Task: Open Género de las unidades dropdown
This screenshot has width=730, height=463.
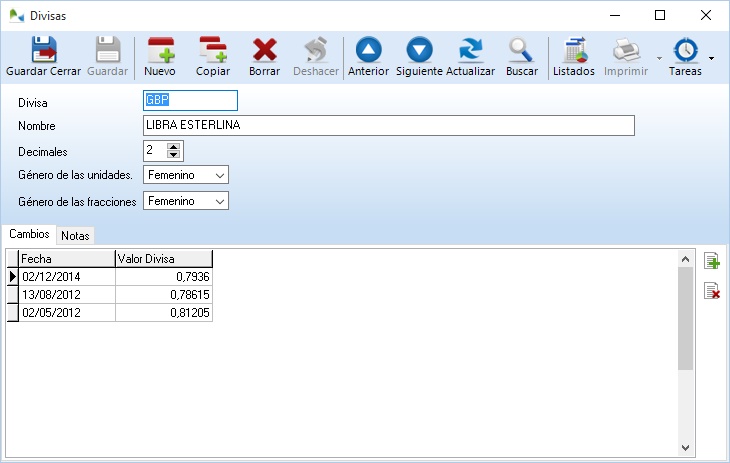Action: click(220, 175)
